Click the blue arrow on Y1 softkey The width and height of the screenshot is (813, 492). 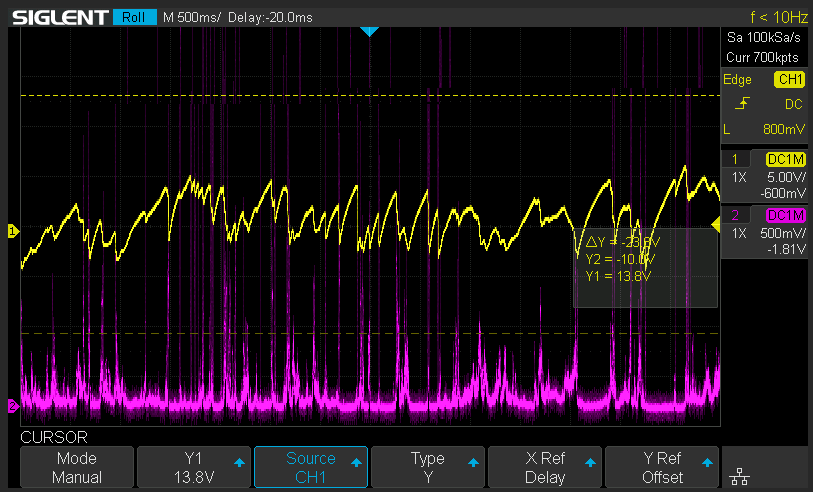[239, 462]
